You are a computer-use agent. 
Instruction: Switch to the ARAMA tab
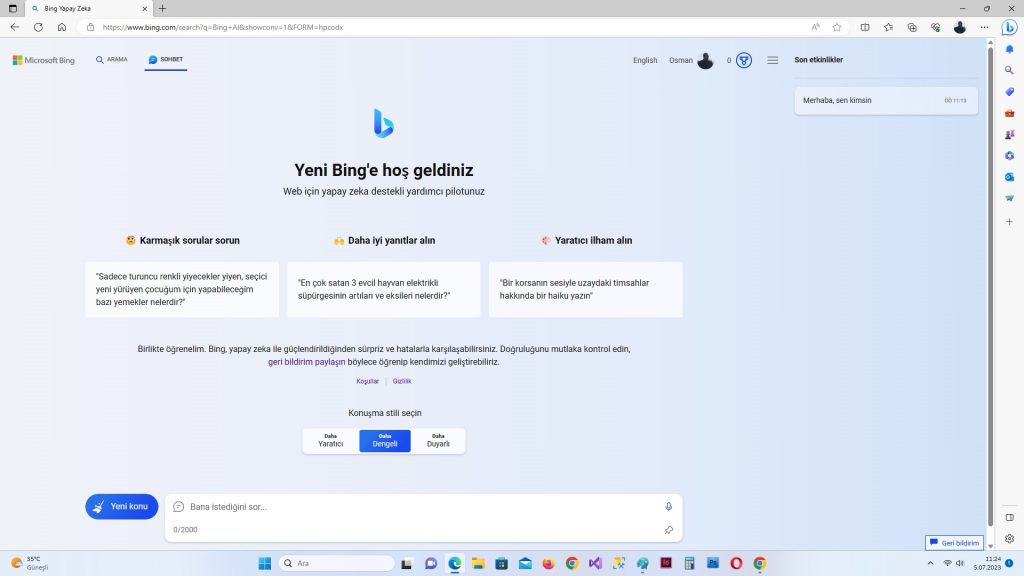[111, 59]
